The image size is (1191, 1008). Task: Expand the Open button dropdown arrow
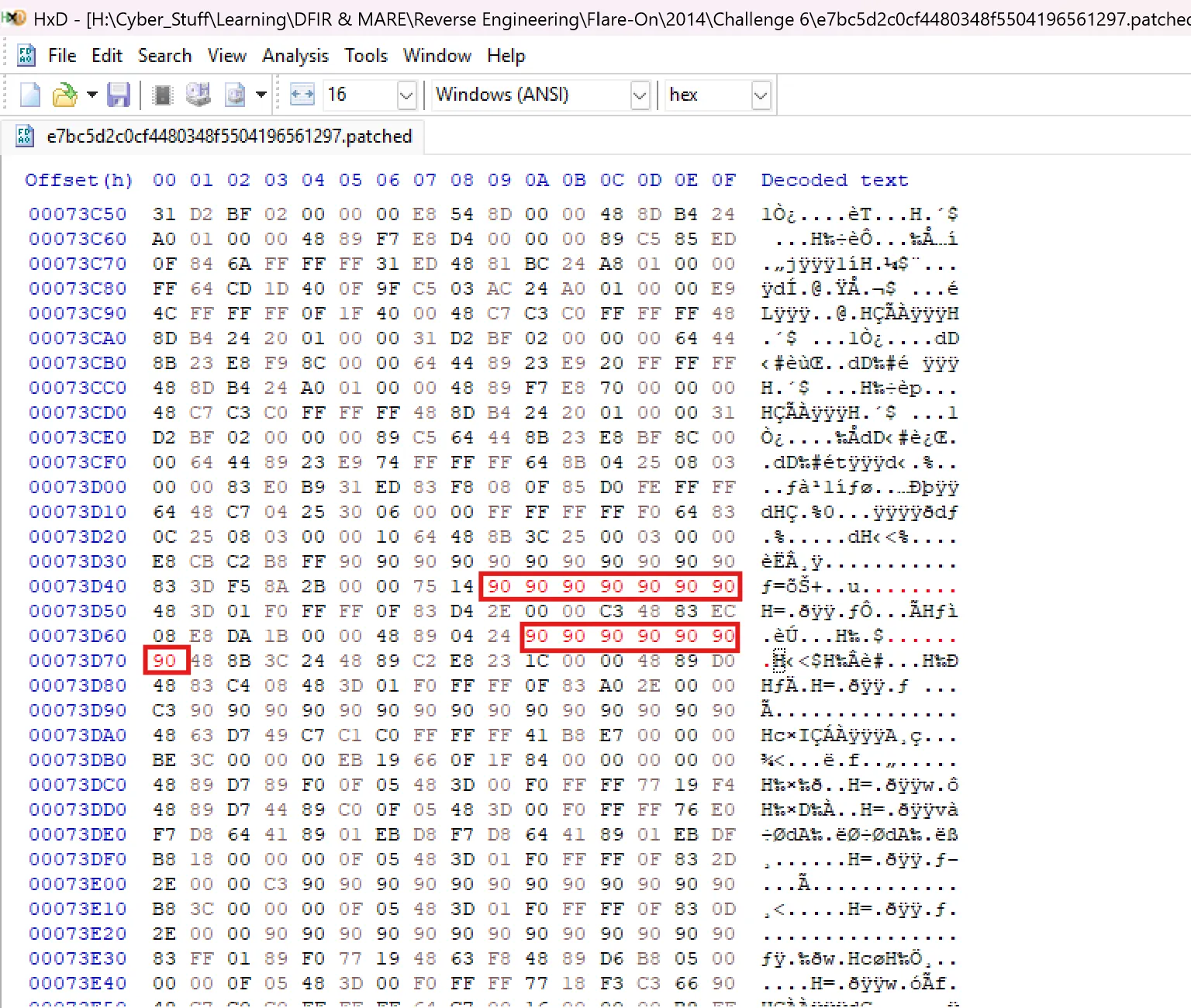(x=91, y=95)
